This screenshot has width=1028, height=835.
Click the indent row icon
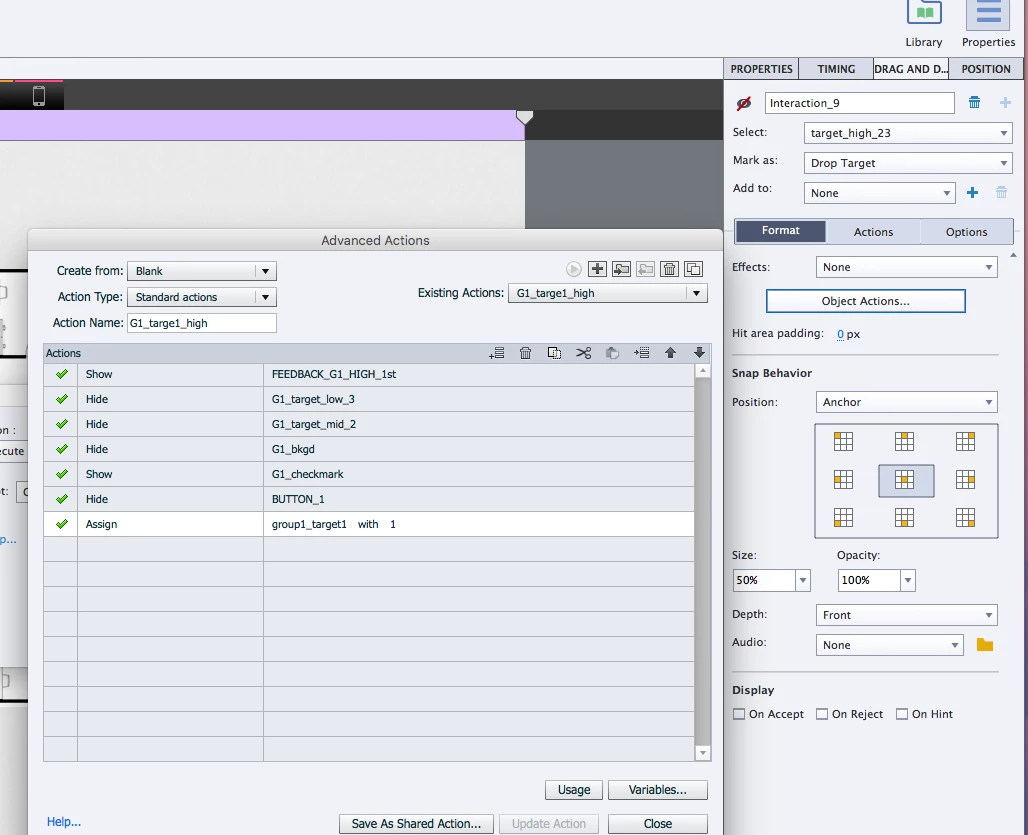pyautogui.click(x=641, y=353)
